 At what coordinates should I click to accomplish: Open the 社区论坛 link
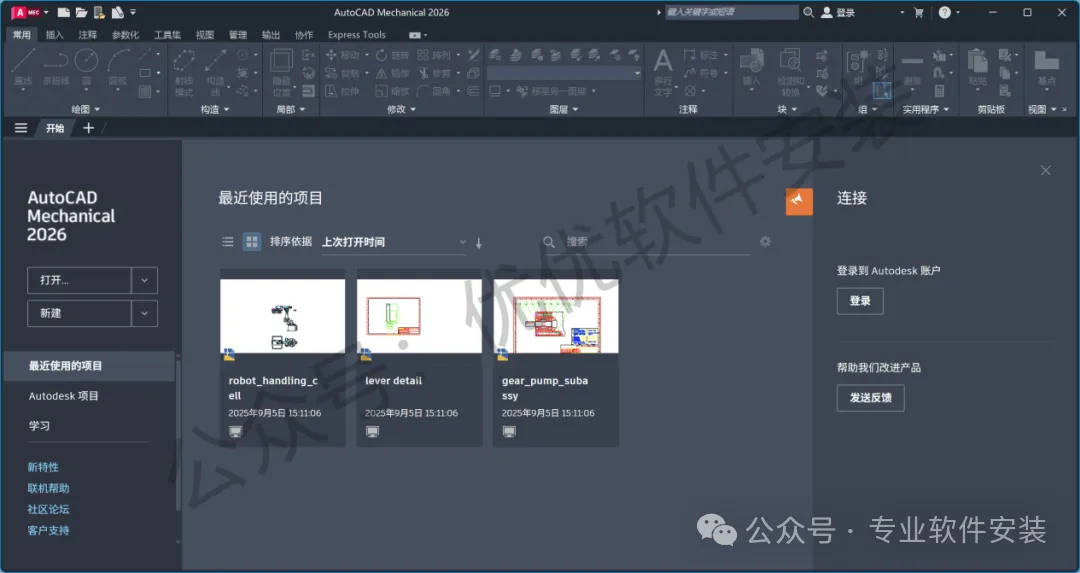click(x=48, y=509)
